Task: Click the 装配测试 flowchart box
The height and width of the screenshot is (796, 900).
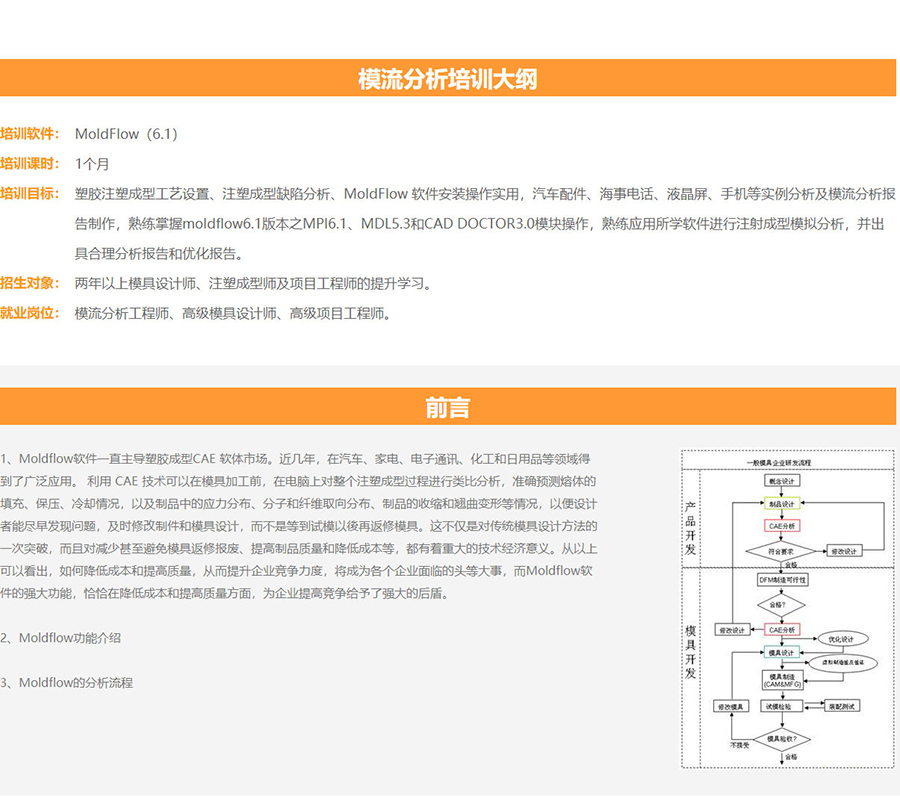Action: pyautogui.click(x=842, y=706)
